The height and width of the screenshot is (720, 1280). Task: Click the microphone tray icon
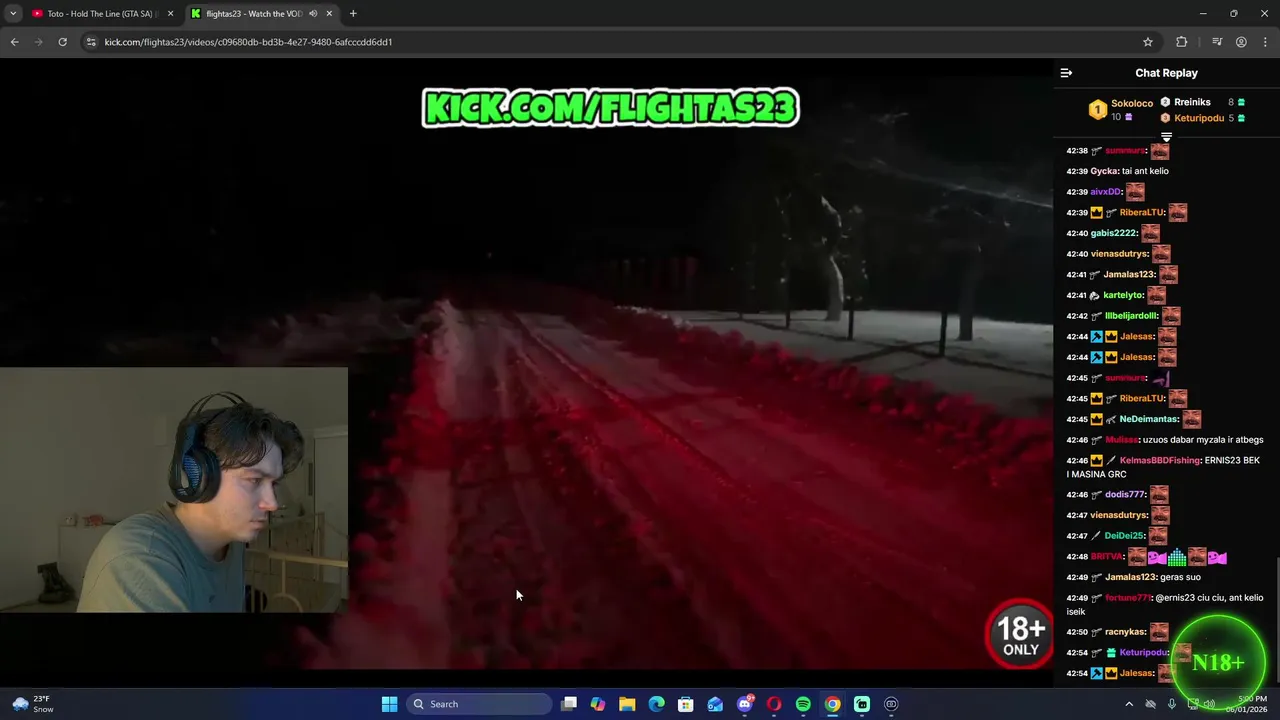[x=1171, y=704]
